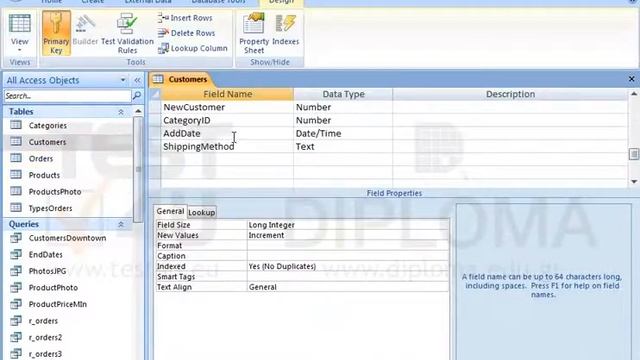
Task: Close the Customers table design tab
Action: (631, 79)
